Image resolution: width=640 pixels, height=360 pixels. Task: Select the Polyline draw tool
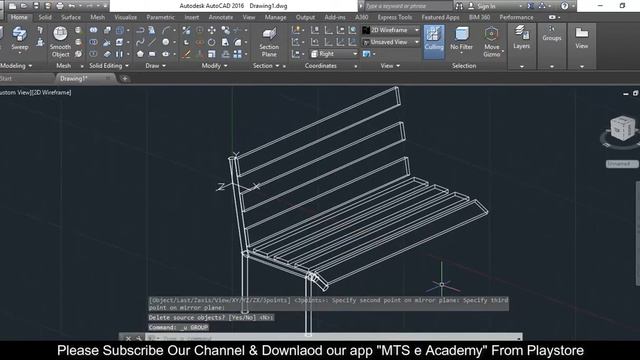[x=140, y=30]
